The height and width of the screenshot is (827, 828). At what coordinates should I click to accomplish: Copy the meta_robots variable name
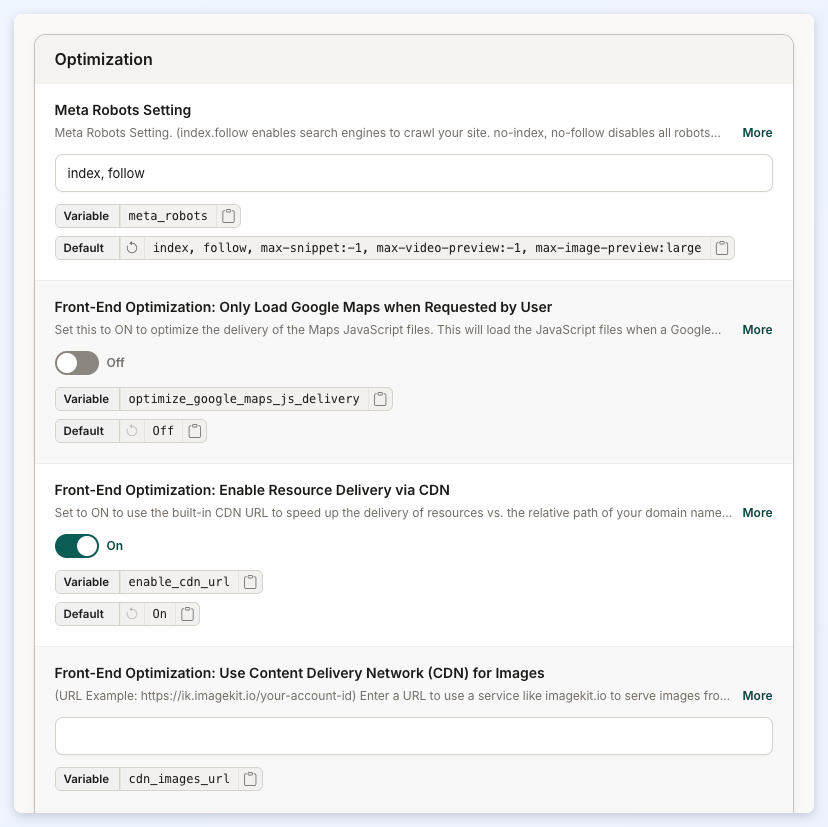(228, 216)
